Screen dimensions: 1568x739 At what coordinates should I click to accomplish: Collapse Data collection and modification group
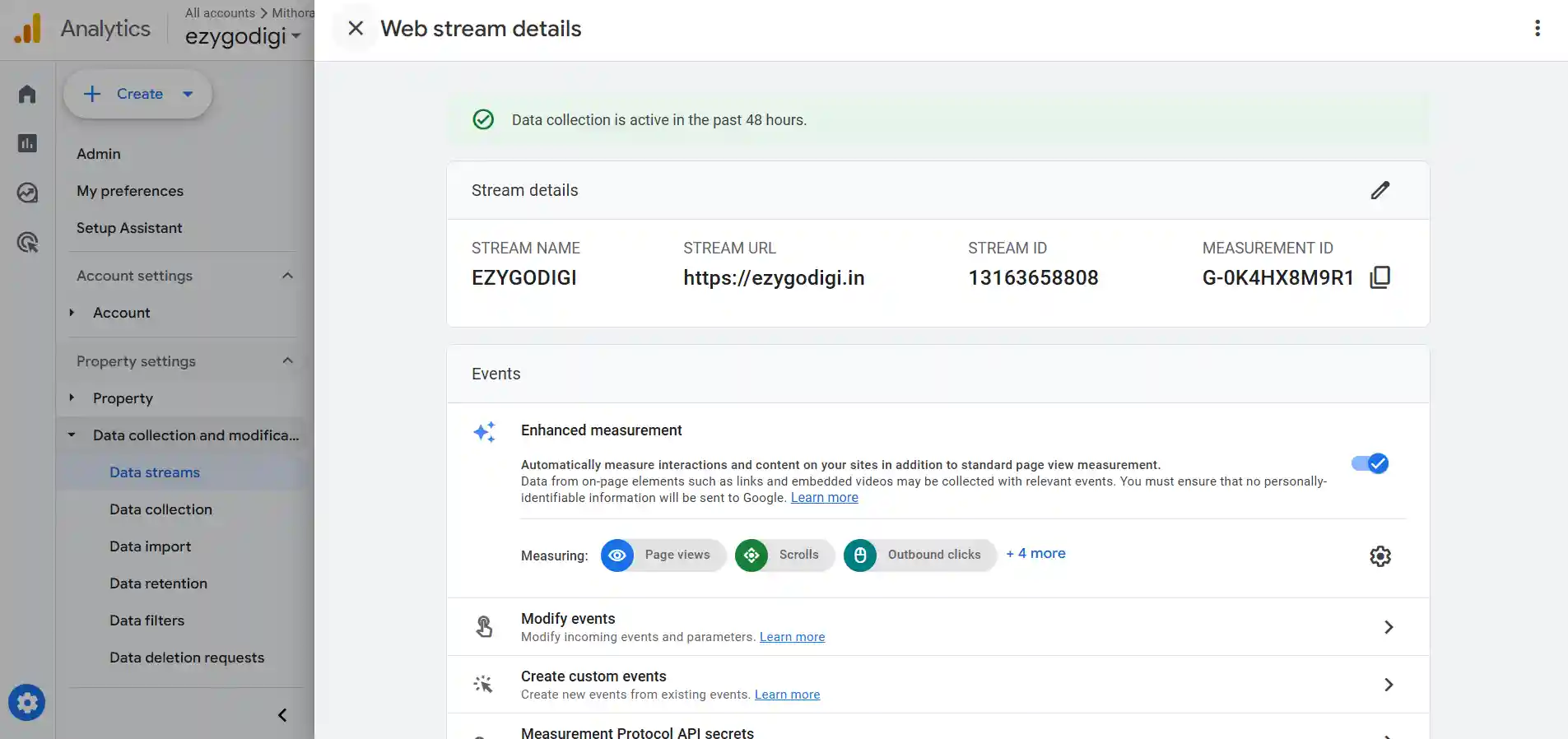pyautogui.click(x=72, y=435)
